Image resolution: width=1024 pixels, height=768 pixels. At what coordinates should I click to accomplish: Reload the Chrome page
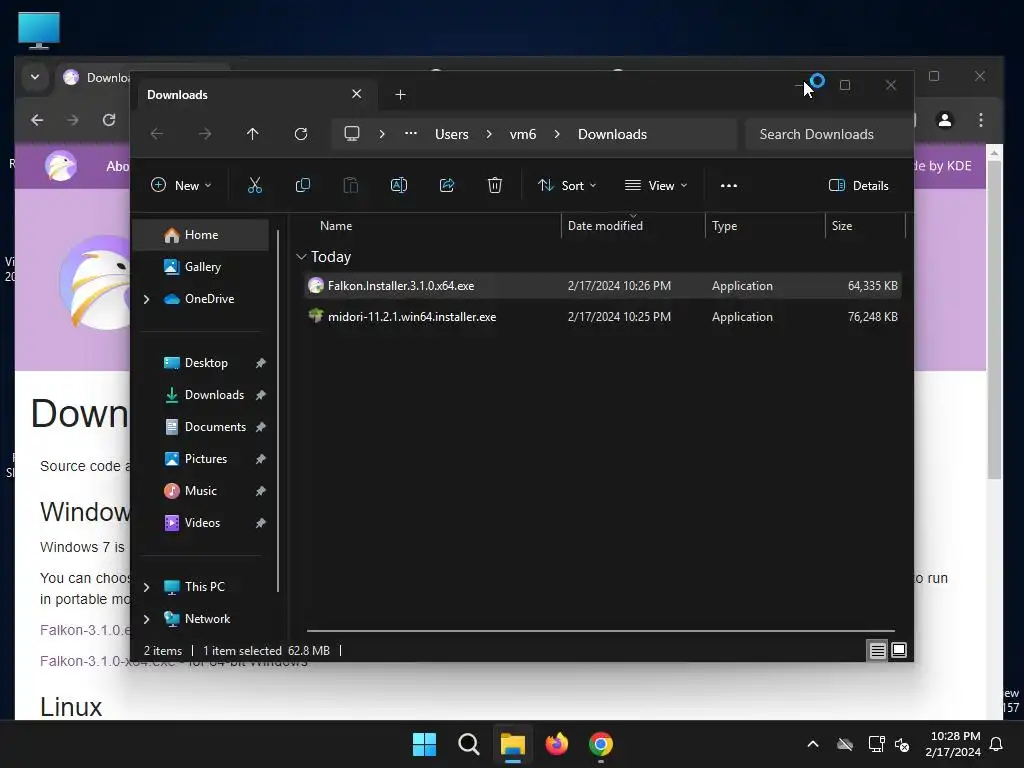(109, 120)
